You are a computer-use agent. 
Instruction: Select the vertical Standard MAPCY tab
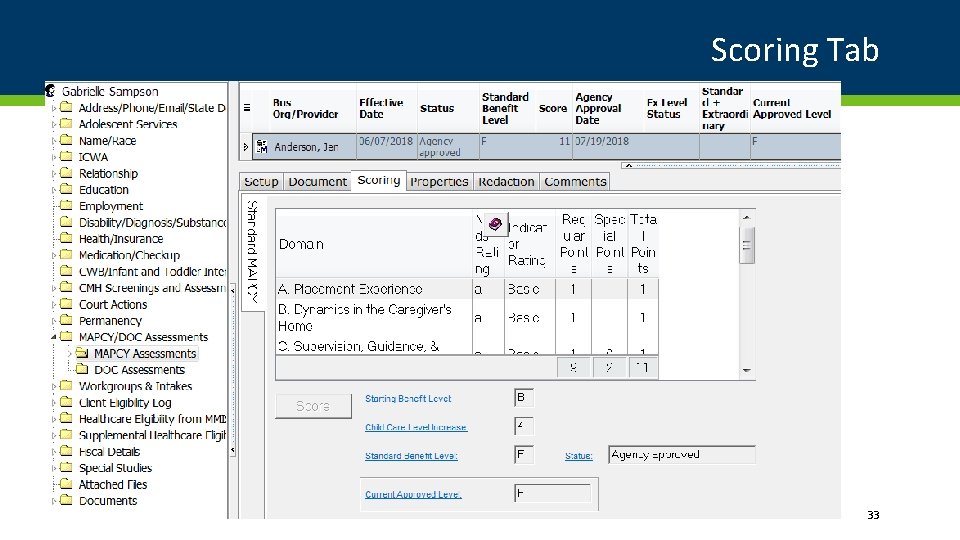click(252, 252)
